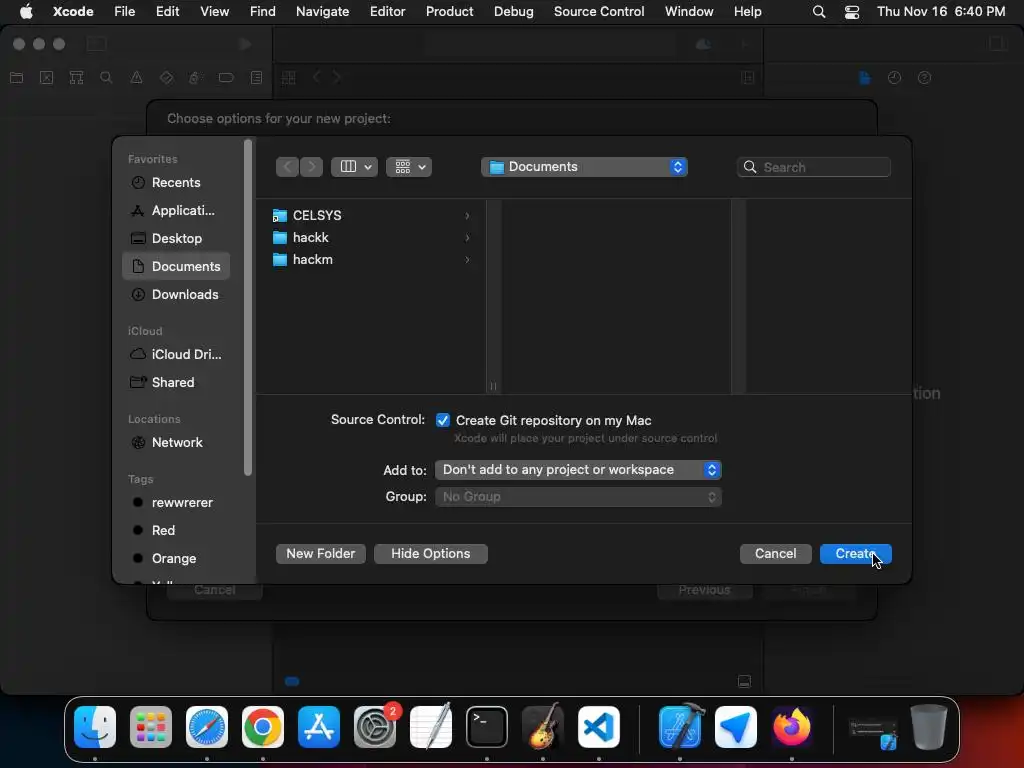Viewport: 1024px width, 768px height.
Task: Open the Add to project dropdown
Action: [578, 470]
